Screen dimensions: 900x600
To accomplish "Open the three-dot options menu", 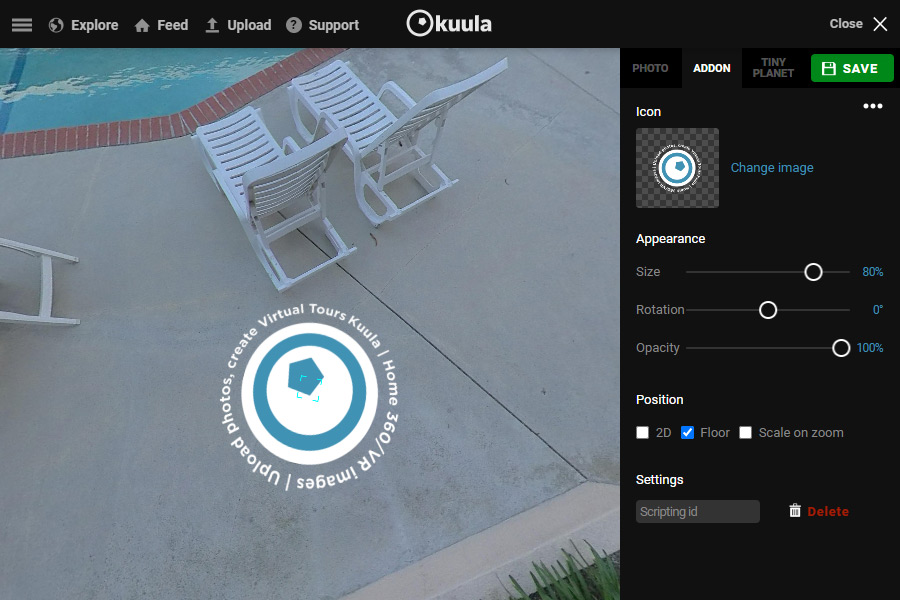I will pos(872,106).
